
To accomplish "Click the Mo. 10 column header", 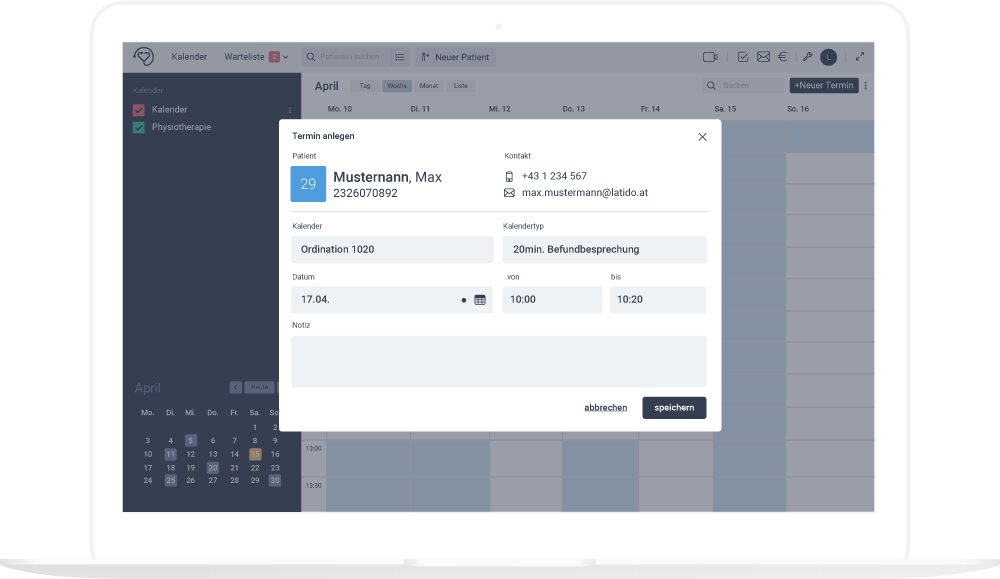I will coord(340,109).
